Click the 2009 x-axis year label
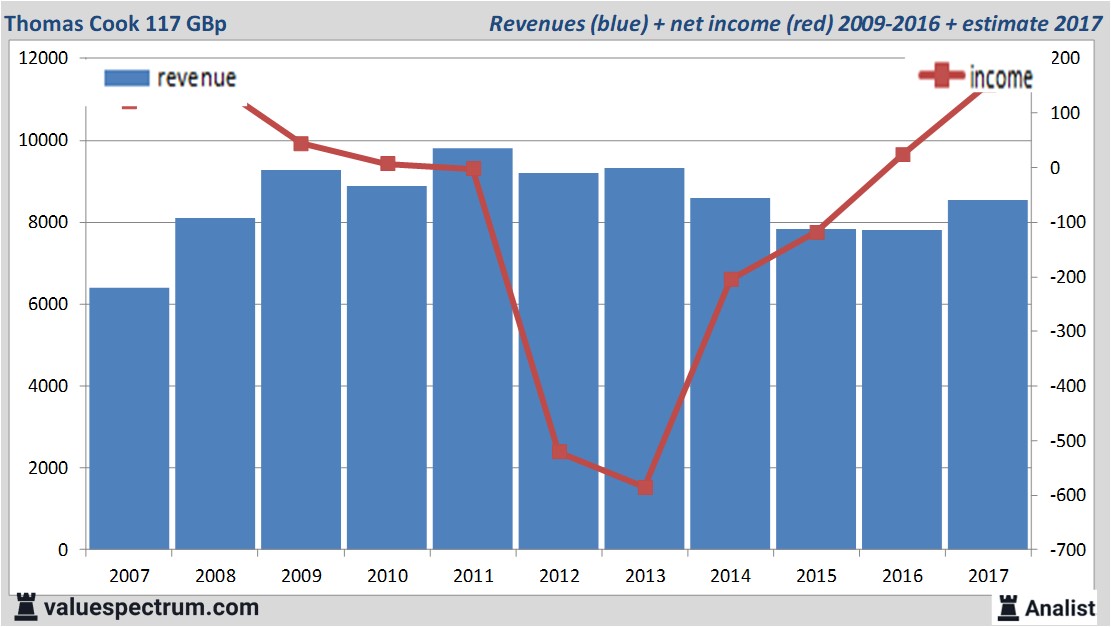 [x=301, y=575]
